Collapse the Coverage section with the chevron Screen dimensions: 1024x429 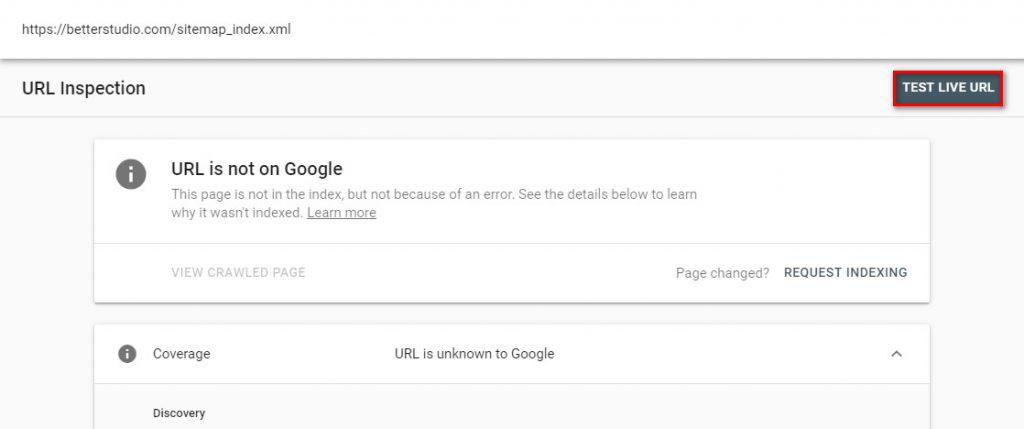(x=896, y=353)
